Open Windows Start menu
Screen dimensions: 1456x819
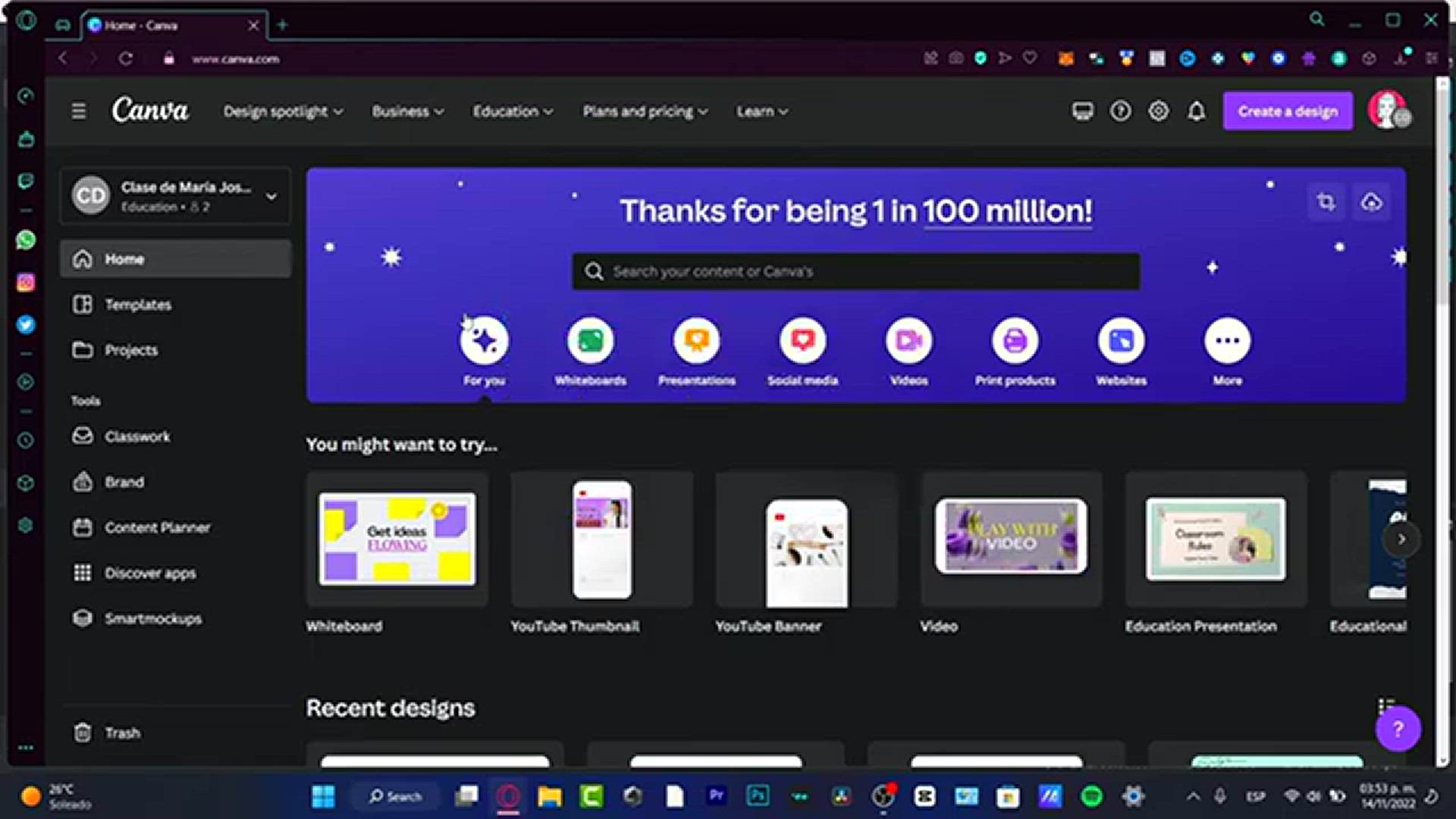323,796
